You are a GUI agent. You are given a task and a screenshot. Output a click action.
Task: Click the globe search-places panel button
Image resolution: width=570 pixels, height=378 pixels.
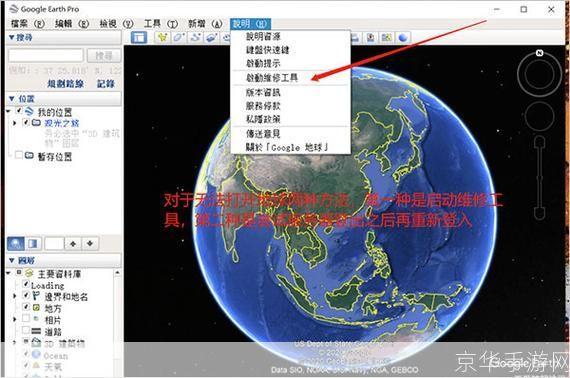(x=16, y=244)
